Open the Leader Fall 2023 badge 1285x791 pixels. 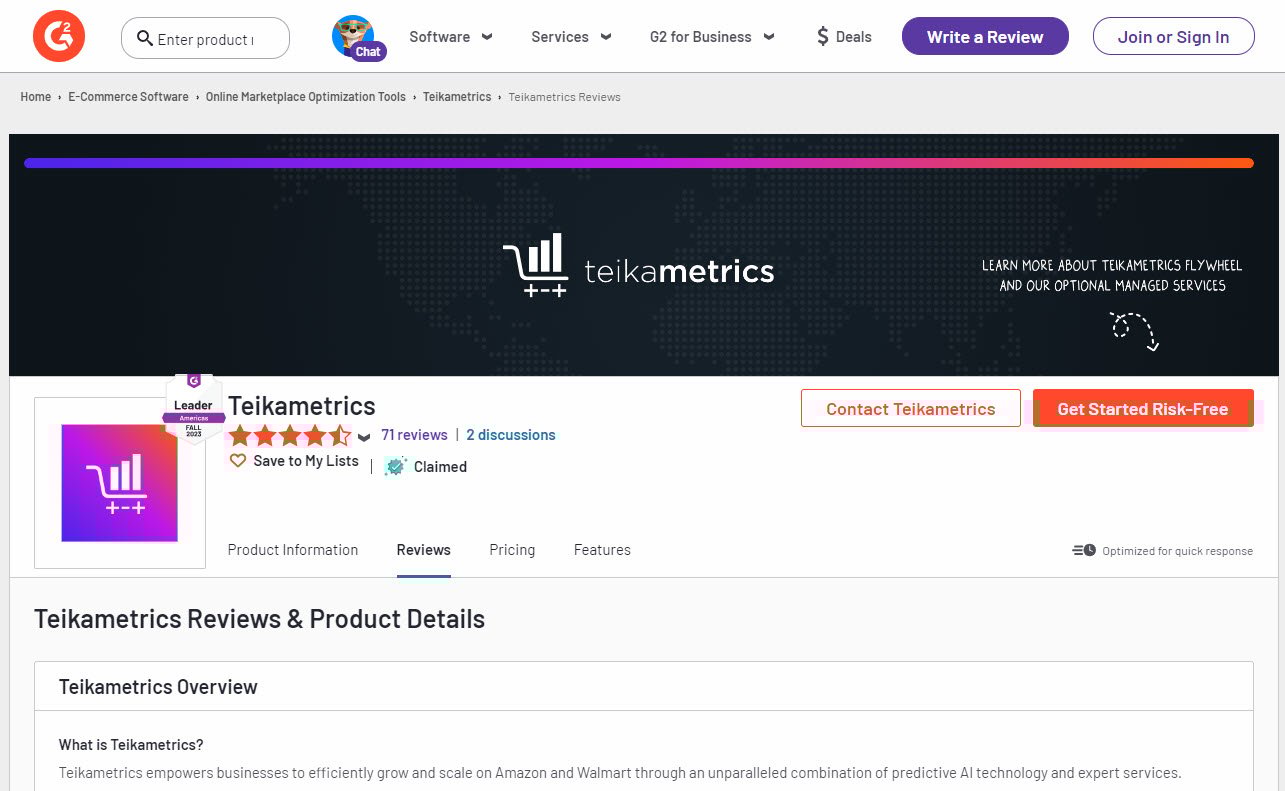coord(193,406)
